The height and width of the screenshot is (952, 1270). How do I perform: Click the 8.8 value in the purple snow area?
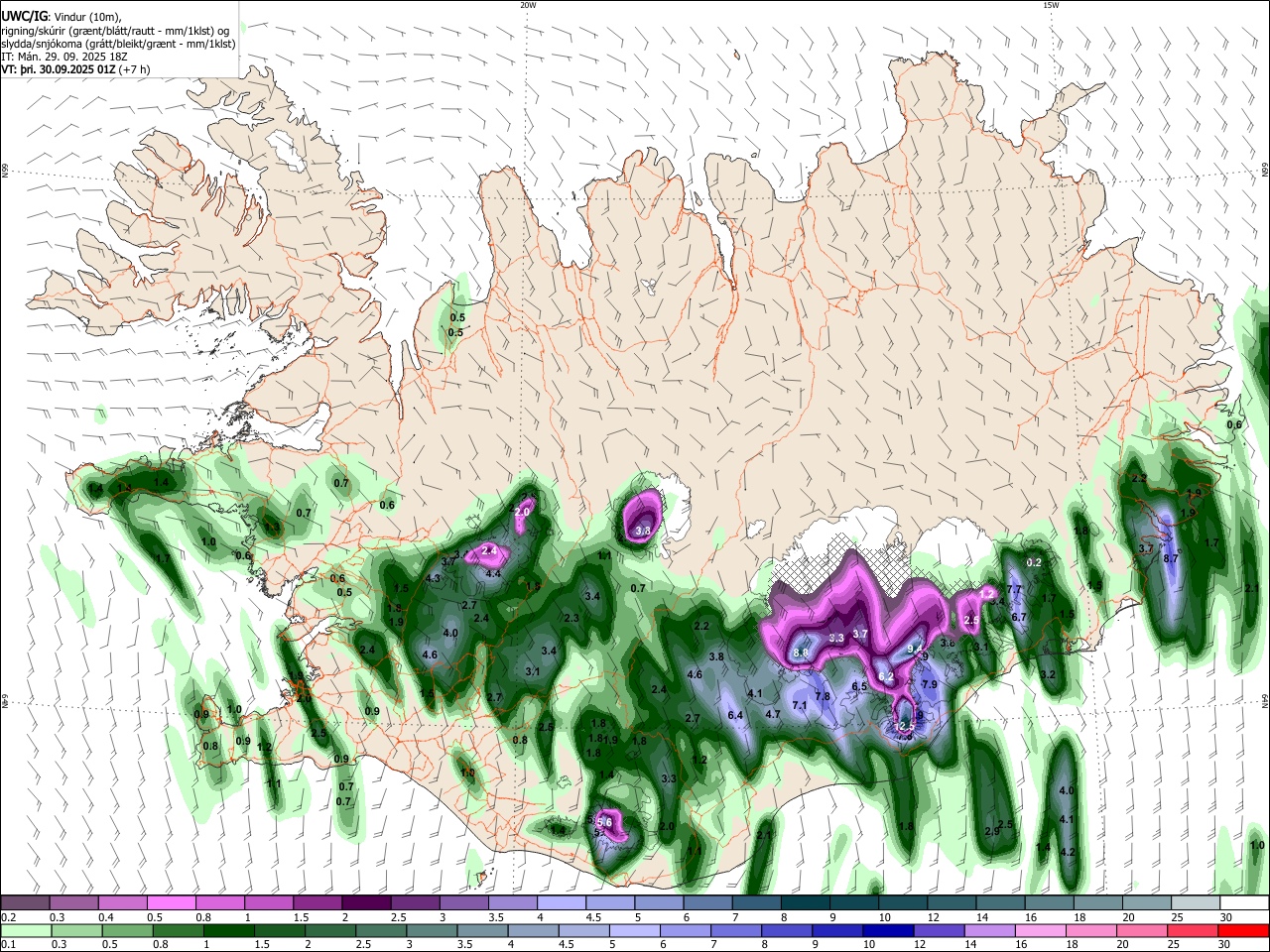(x=802, y=653)
